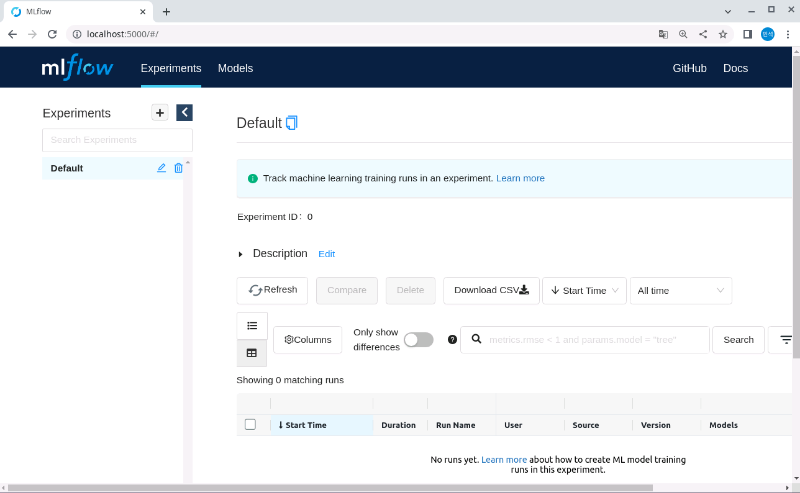
Task: Rename the Default experiment with pencil icon
Action: 161,168
